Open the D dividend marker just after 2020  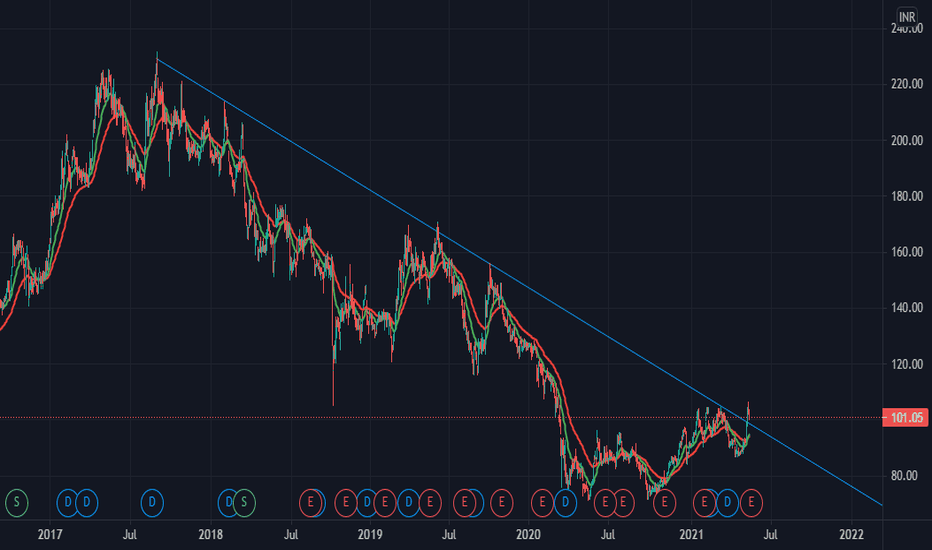coord(565,503)
